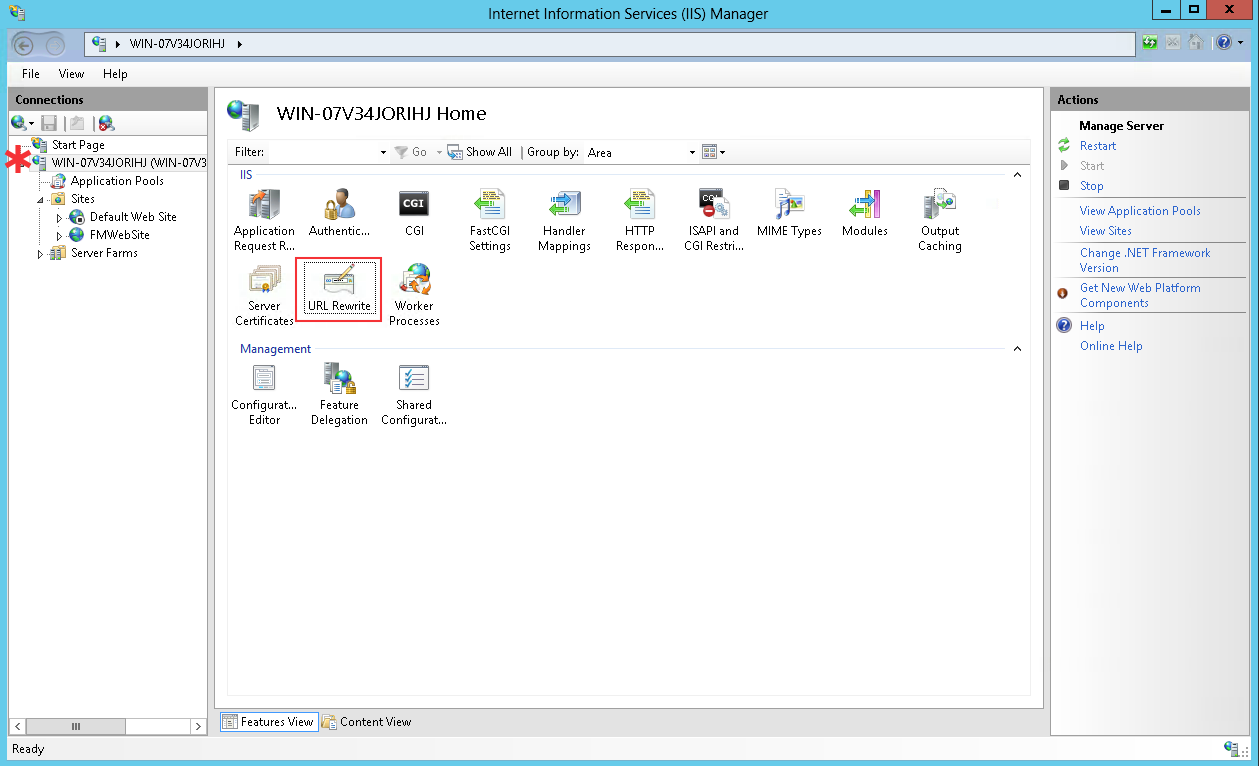The width and height of the screenshot is (1259, 766).
Task: Select Default Web Site in tree
Action: click(x=133, y=217)
